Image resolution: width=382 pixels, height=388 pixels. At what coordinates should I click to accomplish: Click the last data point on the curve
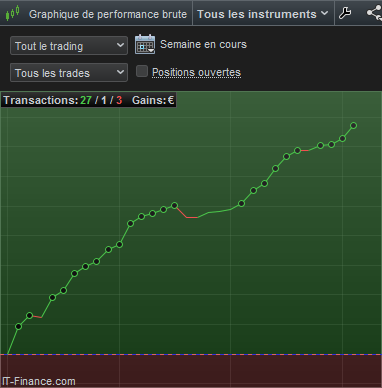click(x=353, y=126)
